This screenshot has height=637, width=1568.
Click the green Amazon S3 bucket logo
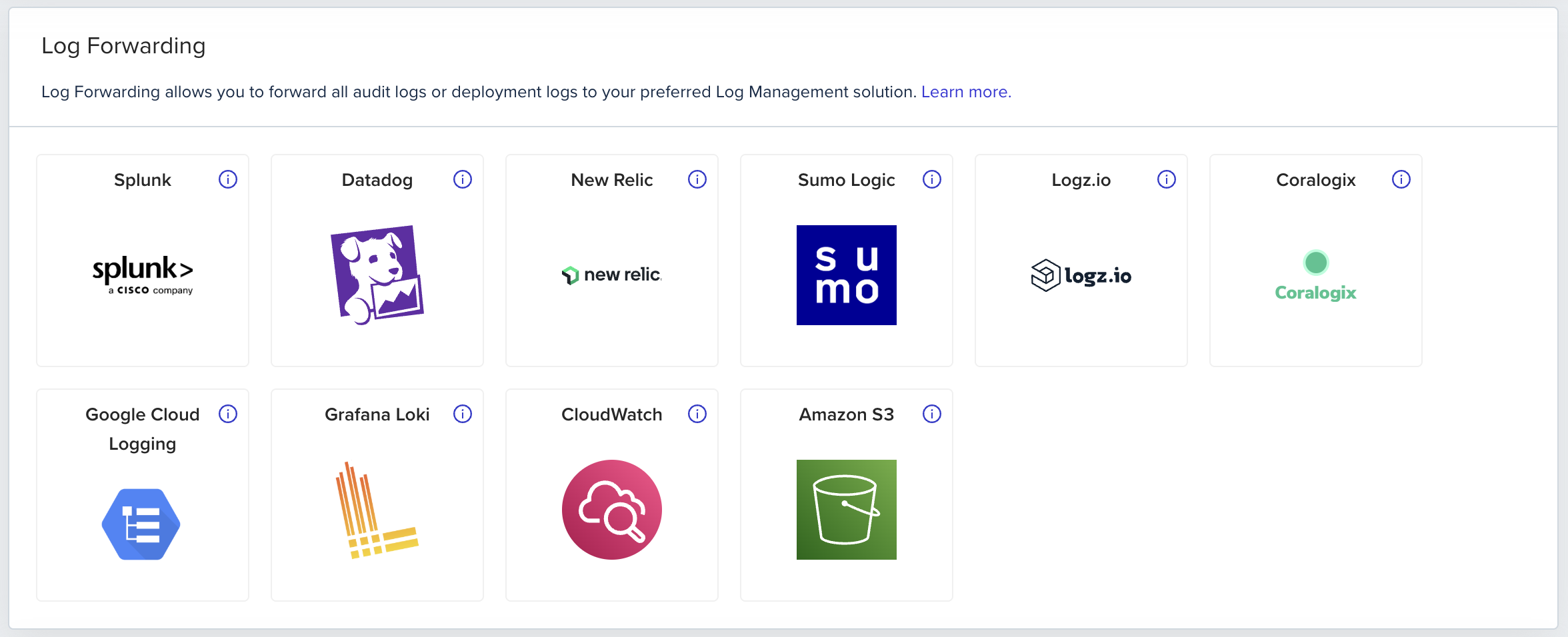[847, 510]
